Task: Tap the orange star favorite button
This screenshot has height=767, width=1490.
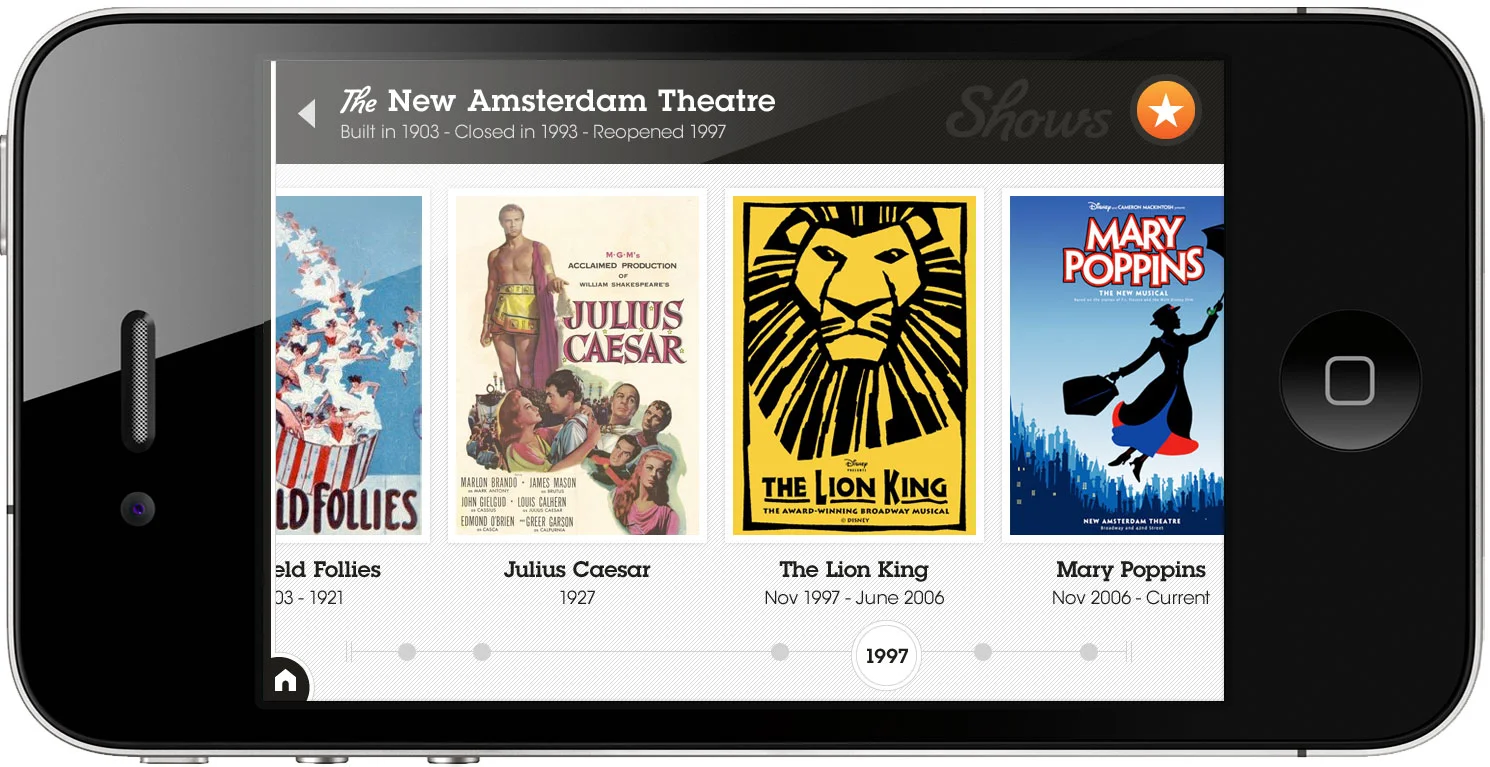Action: (1165, 110)
